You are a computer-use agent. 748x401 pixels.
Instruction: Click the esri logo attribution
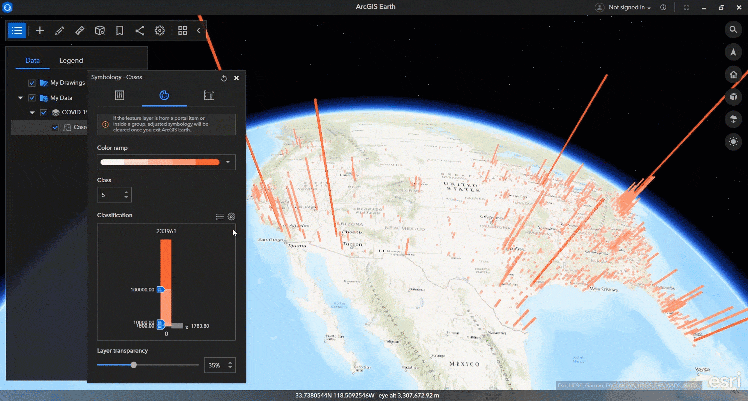coord(725,381)
